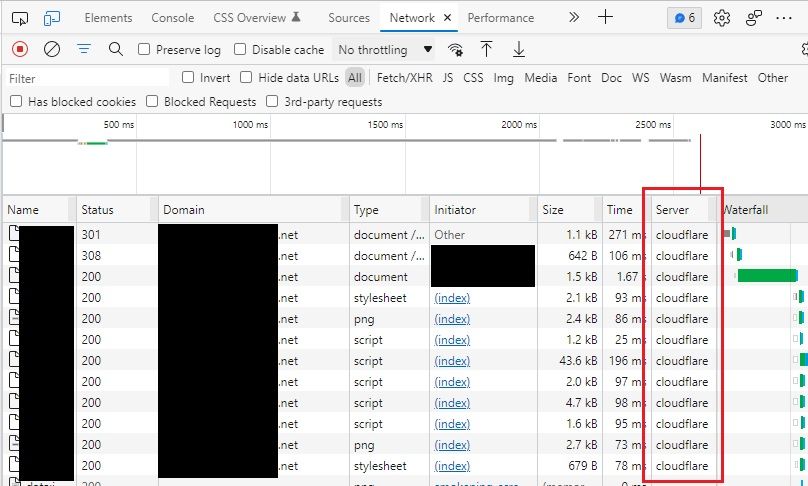
Task: Select the request row with status 308
Action: coord(405,256)
